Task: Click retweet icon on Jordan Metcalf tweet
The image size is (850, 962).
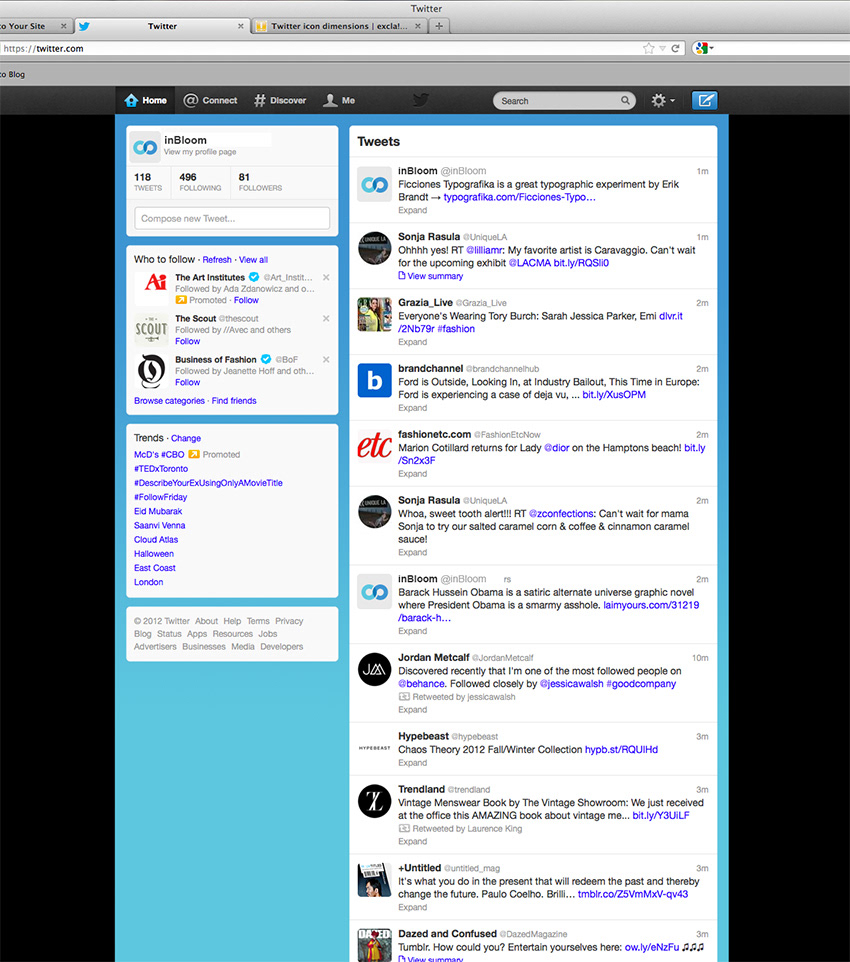Action: 404,697
